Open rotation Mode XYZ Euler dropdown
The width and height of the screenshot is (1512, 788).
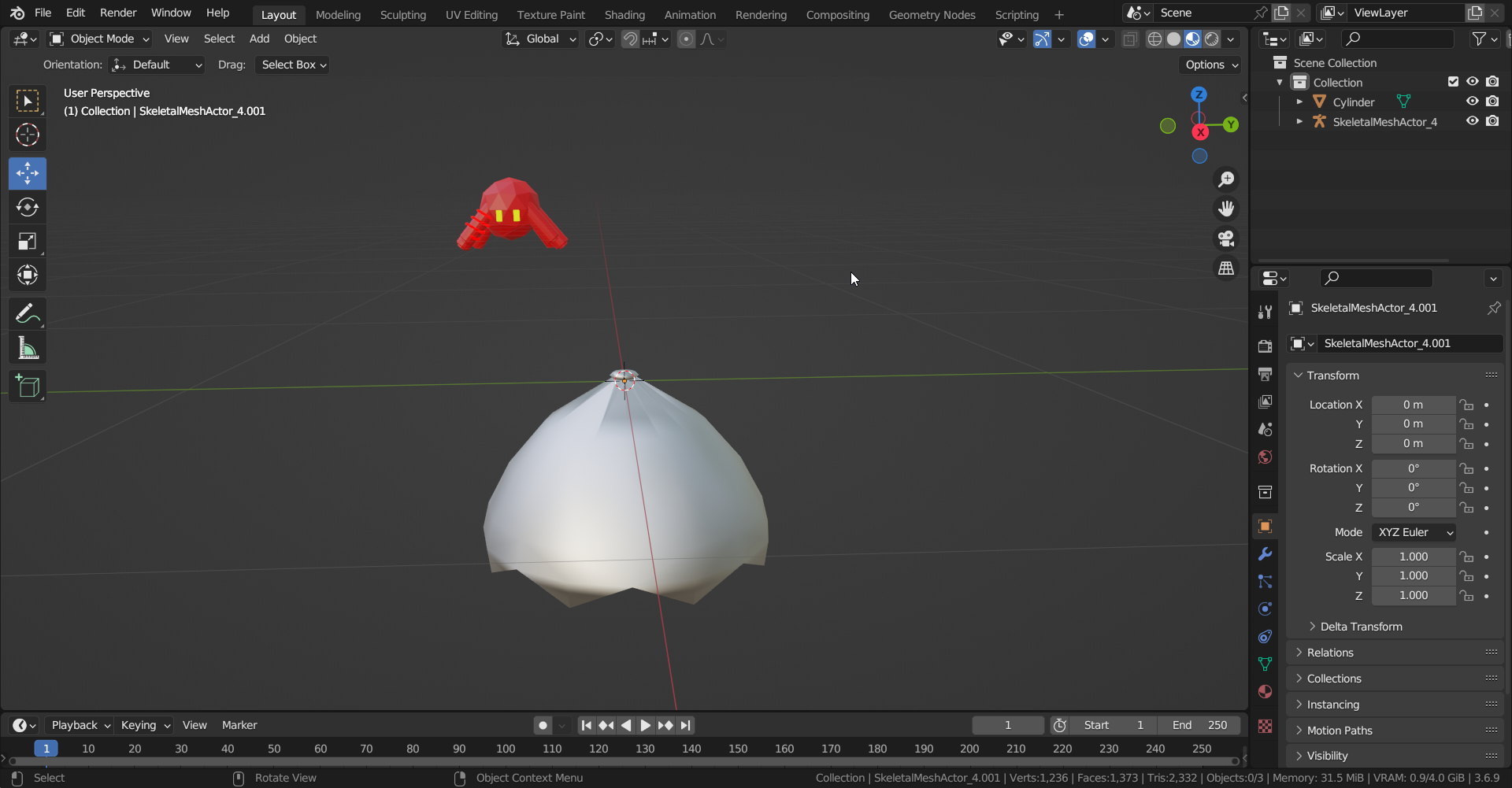1414,532
